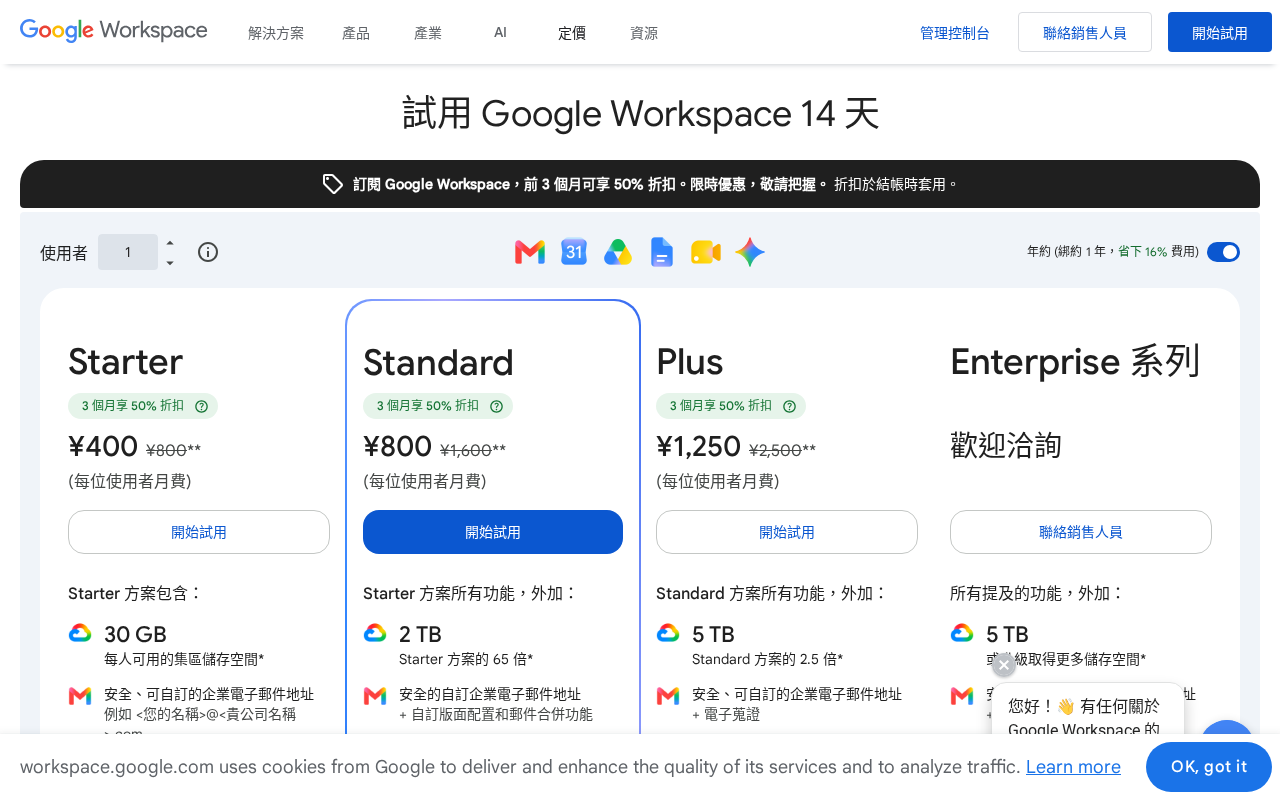The width and height of the screenshot is (1280, 800).
Task: Click the Starter plan heading
Action: (126, 361)
